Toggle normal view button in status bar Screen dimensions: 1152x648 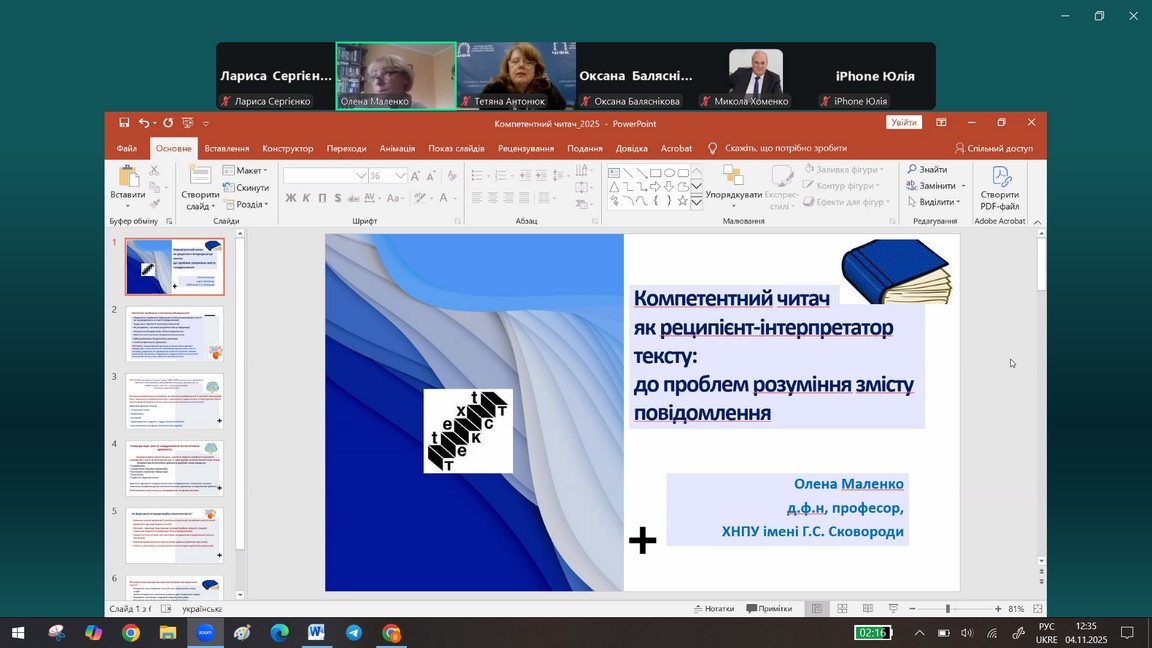[817, 609]
